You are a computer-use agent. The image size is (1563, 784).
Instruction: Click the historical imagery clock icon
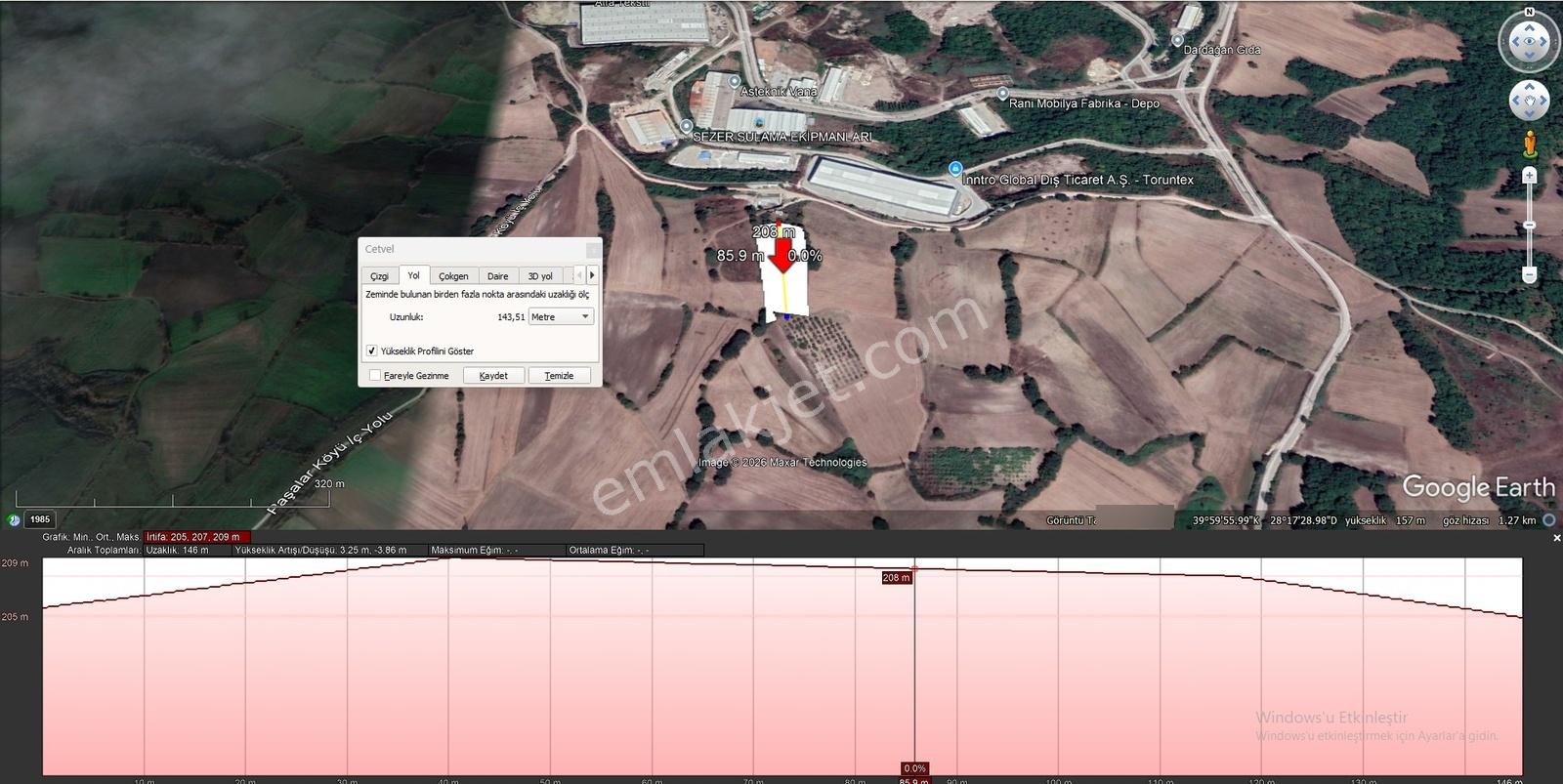click(x=14, y=519)
